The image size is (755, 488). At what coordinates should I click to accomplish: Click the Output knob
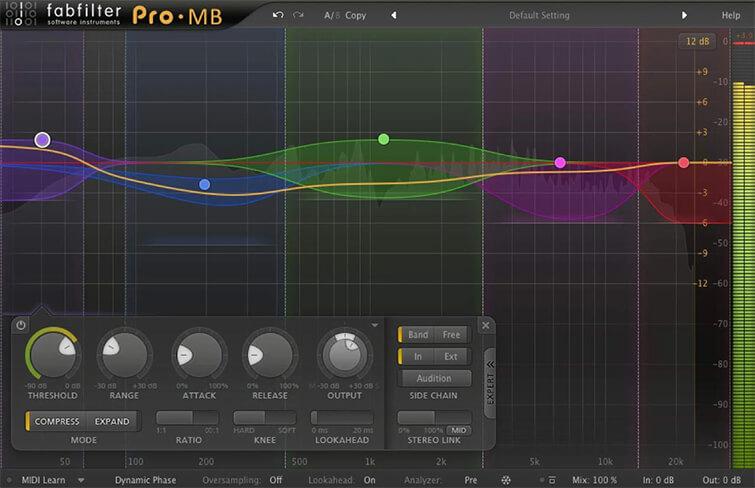pyautogui.click(x=345, y=355)
